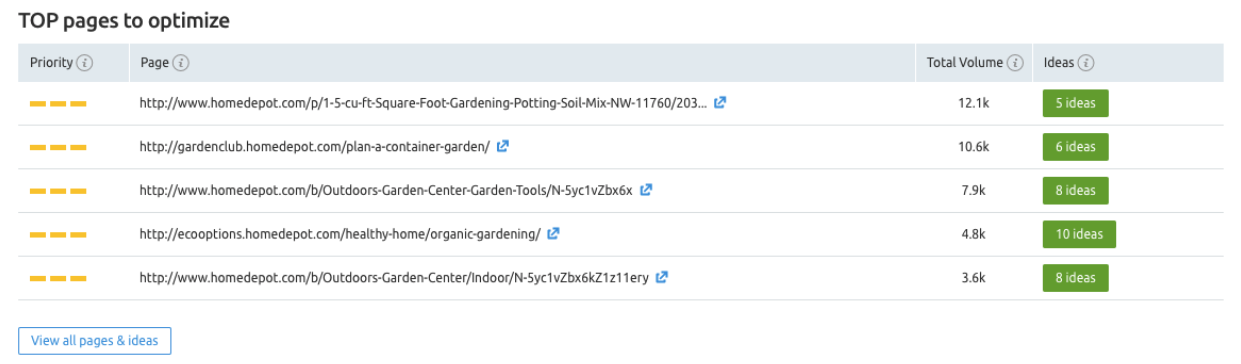Open external link icon for Garden-Tools page
This screenshot has height=364, width=1241.
[x=646, y=190]
